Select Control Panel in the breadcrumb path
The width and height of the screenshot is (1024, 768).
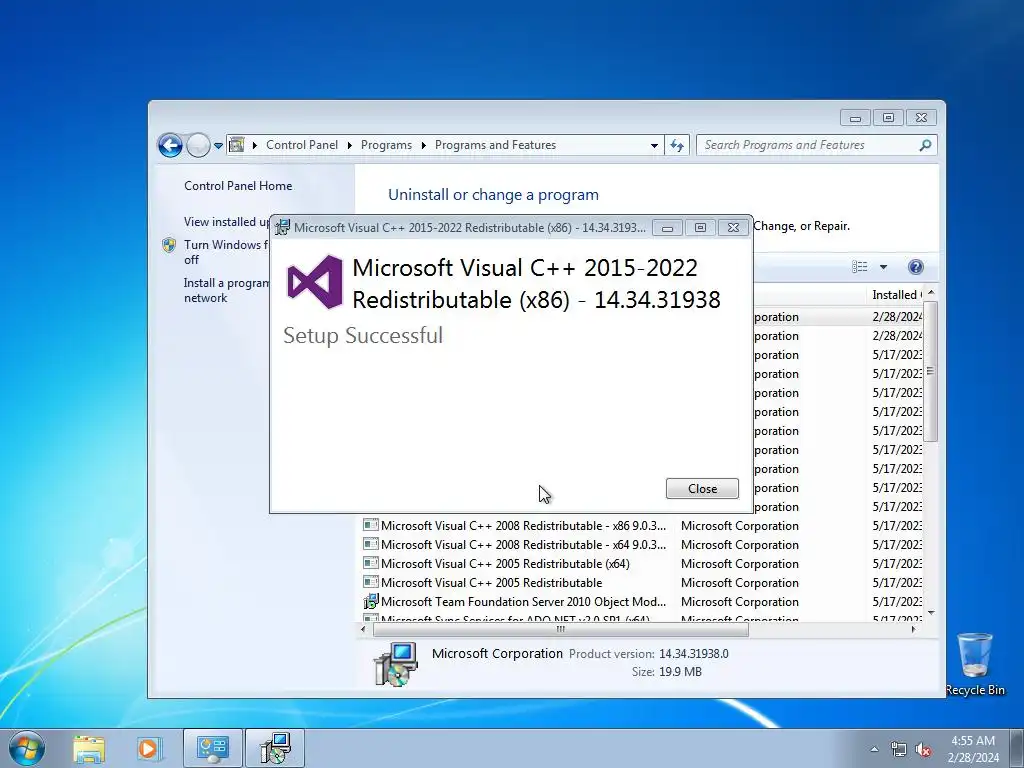(302, 145)
